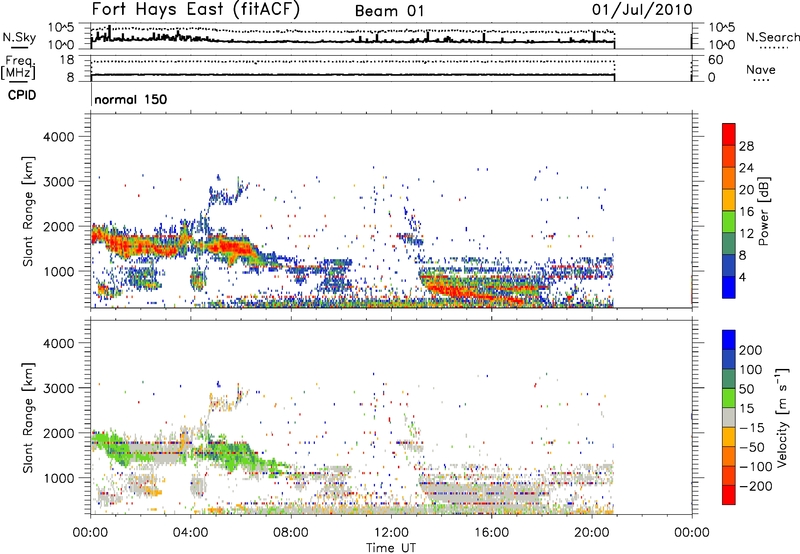Select the 'Freq. [MHz]' axis label

(x=18, y=67)
